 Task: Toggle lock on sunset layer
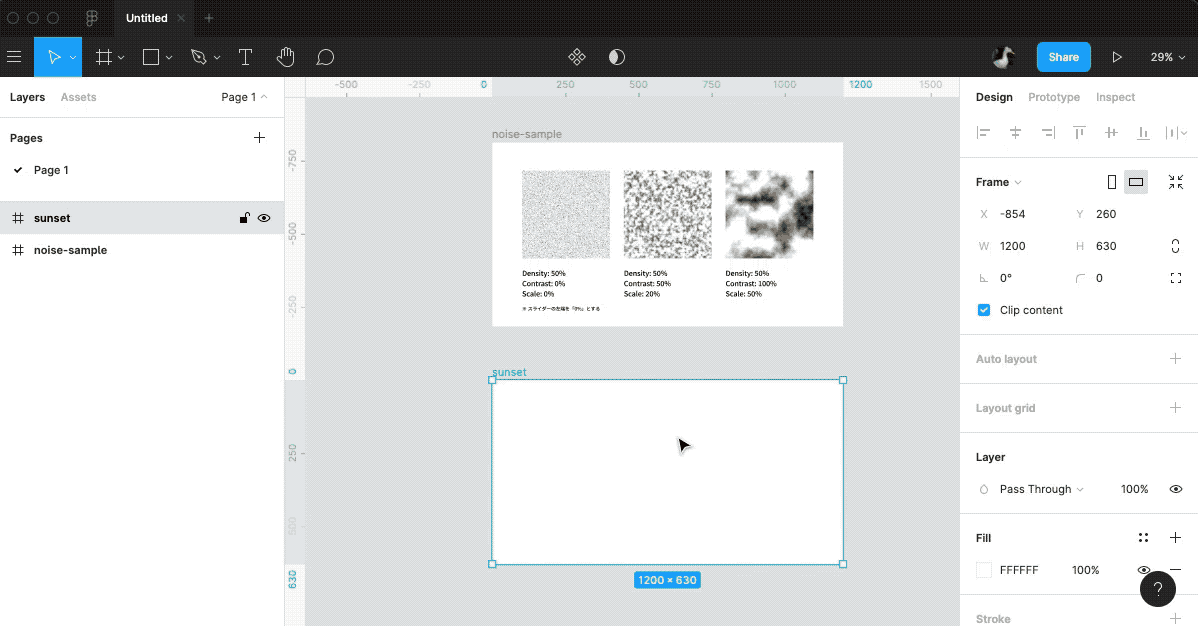[244, 218]
